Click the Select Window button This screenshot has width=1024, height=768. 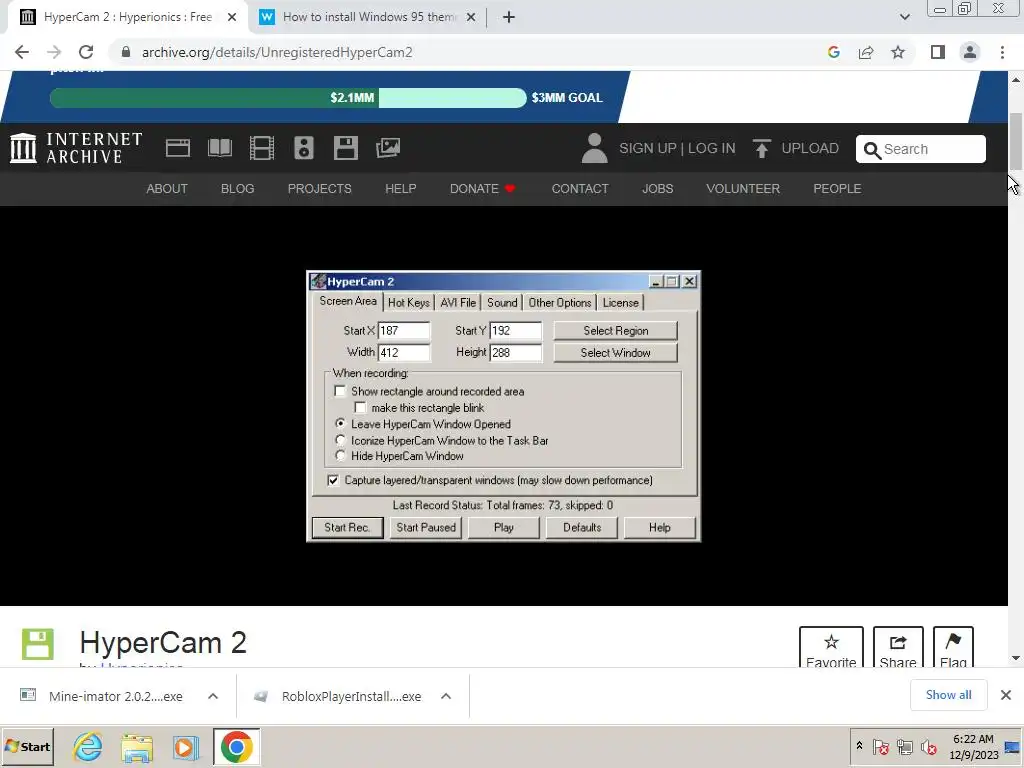click(616, 353)
